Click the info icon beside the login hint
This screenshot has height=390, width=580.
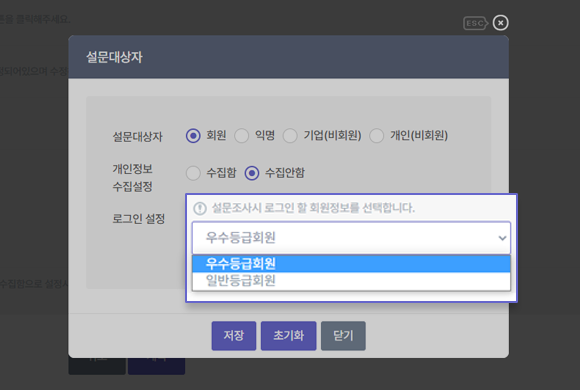click(x=200, y=208)
